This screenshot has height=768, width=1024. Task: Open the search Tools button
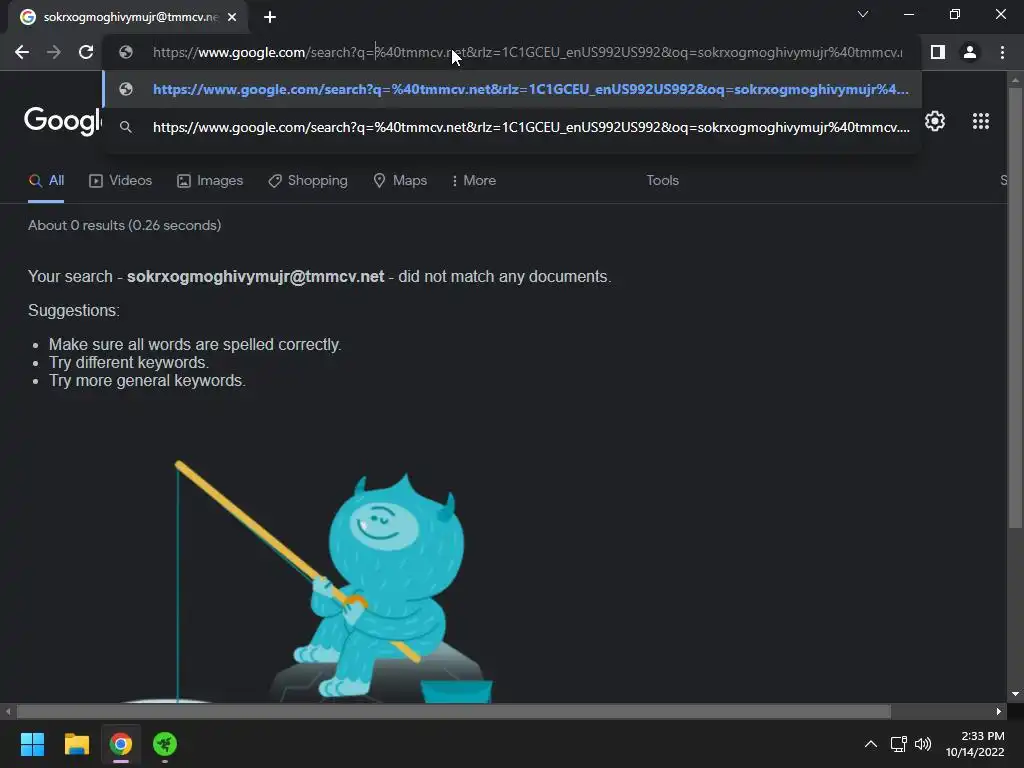coord(662,181)
